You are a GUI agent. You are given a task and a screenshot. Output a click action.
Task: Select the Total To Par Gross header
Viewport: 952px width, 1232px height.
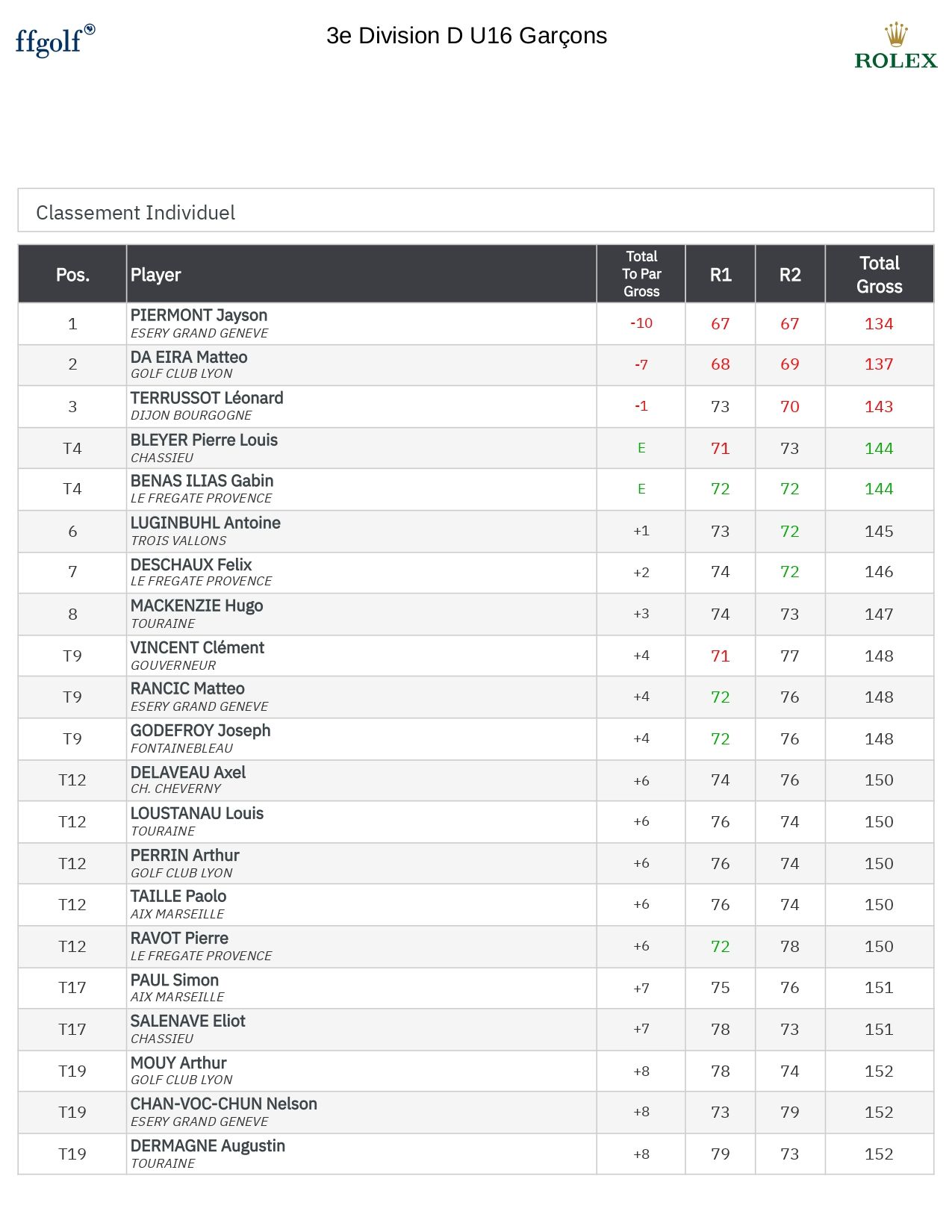(x=641, y=274)
